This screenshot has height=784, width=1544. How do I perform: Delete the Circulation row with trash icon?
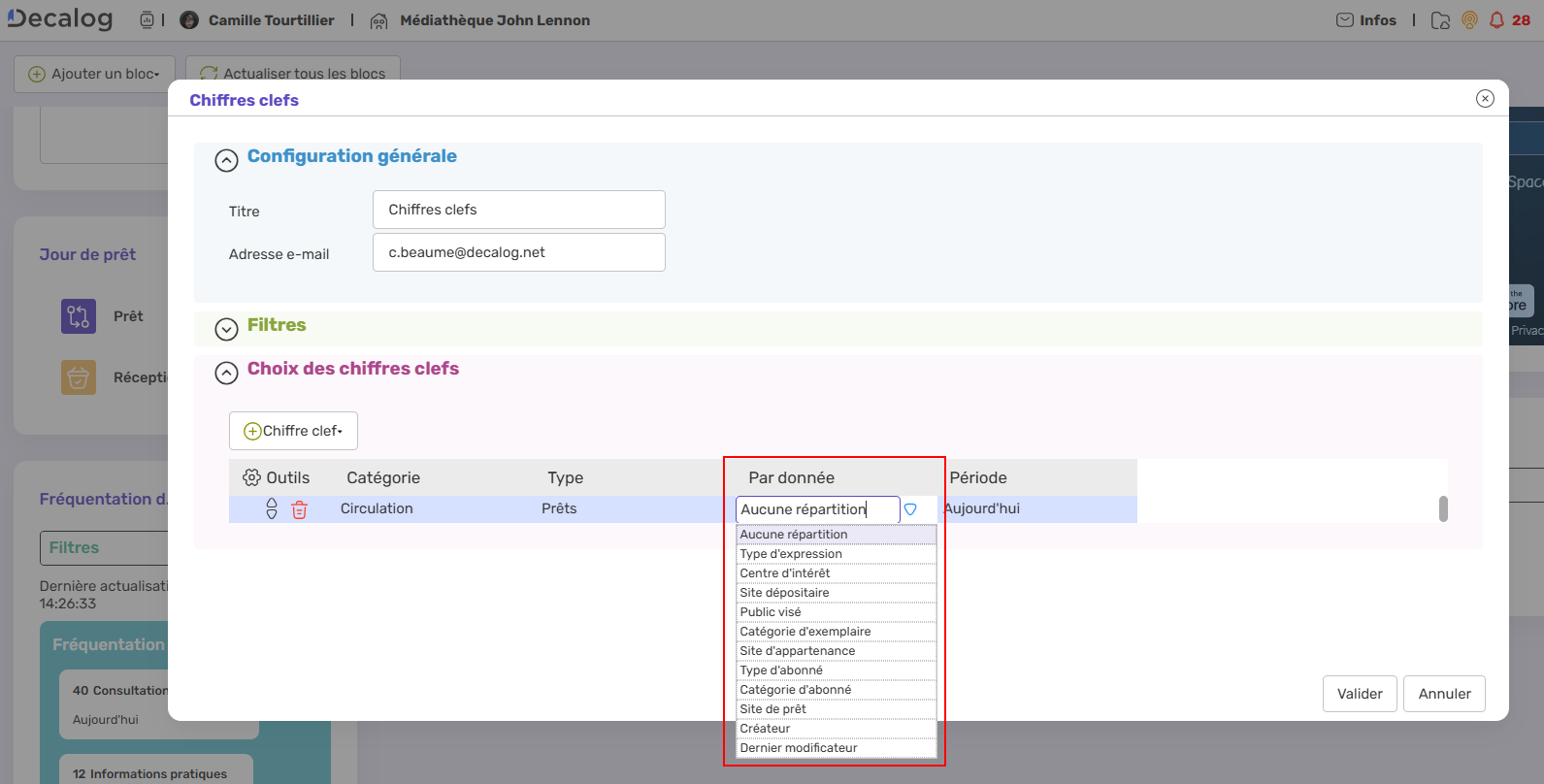pos(299,509)
